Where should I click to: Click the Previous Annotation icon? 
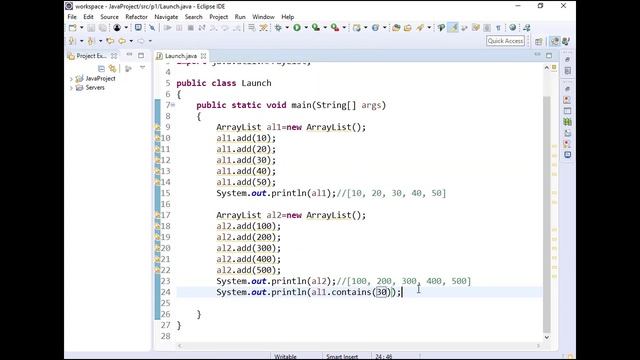[x=91, y=41]
